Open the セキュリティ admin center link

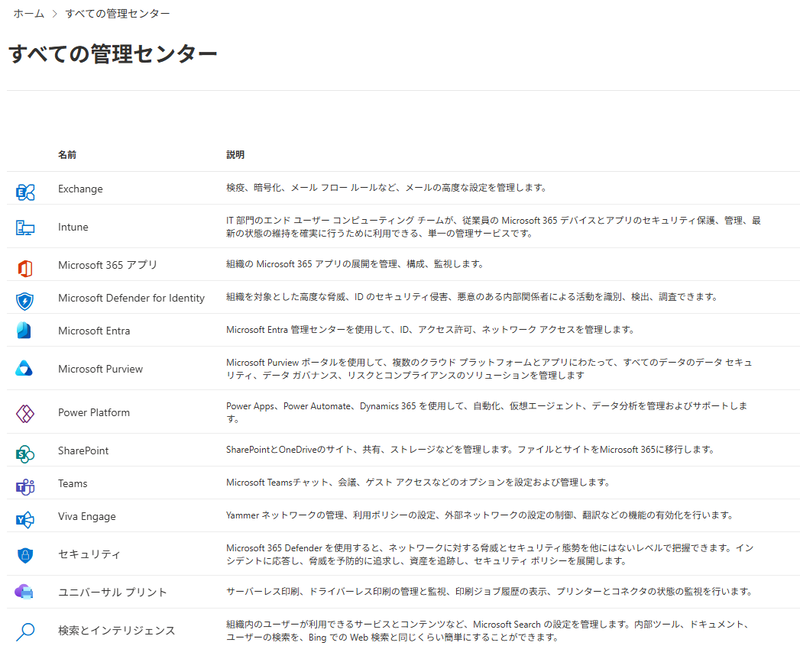pyautogui.click(x=89, y=554)
